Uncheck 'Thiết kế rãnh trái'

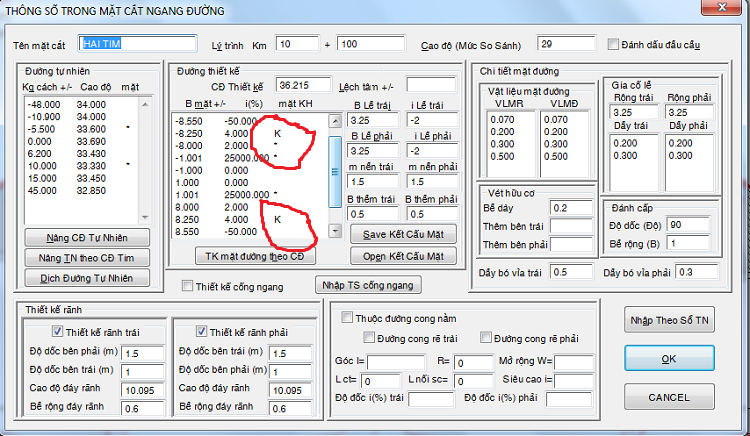[x=57, y=331]
